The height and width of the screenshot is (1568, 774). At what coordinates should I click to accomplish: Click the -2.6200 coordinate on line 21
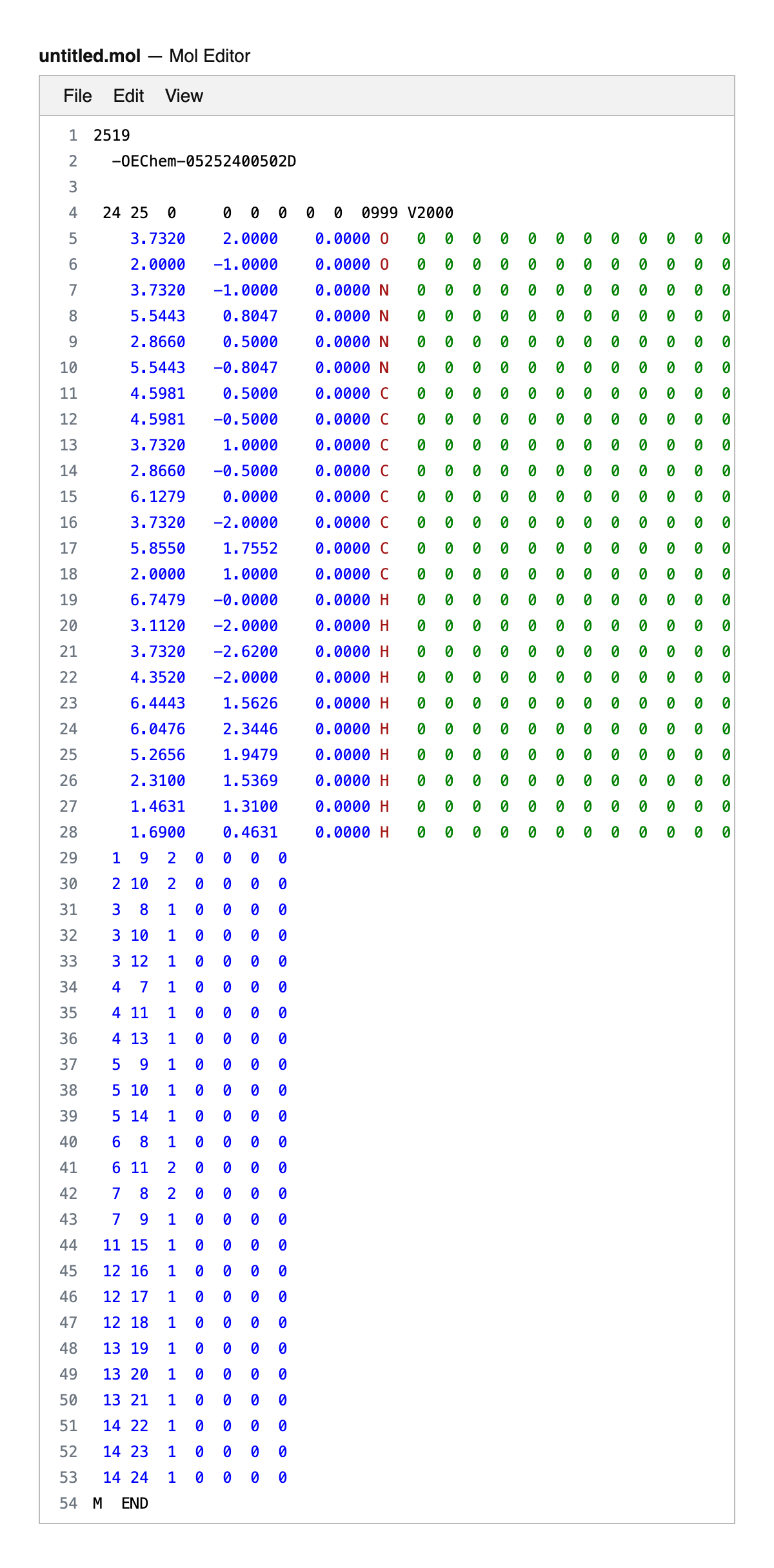tap(246, 652)
